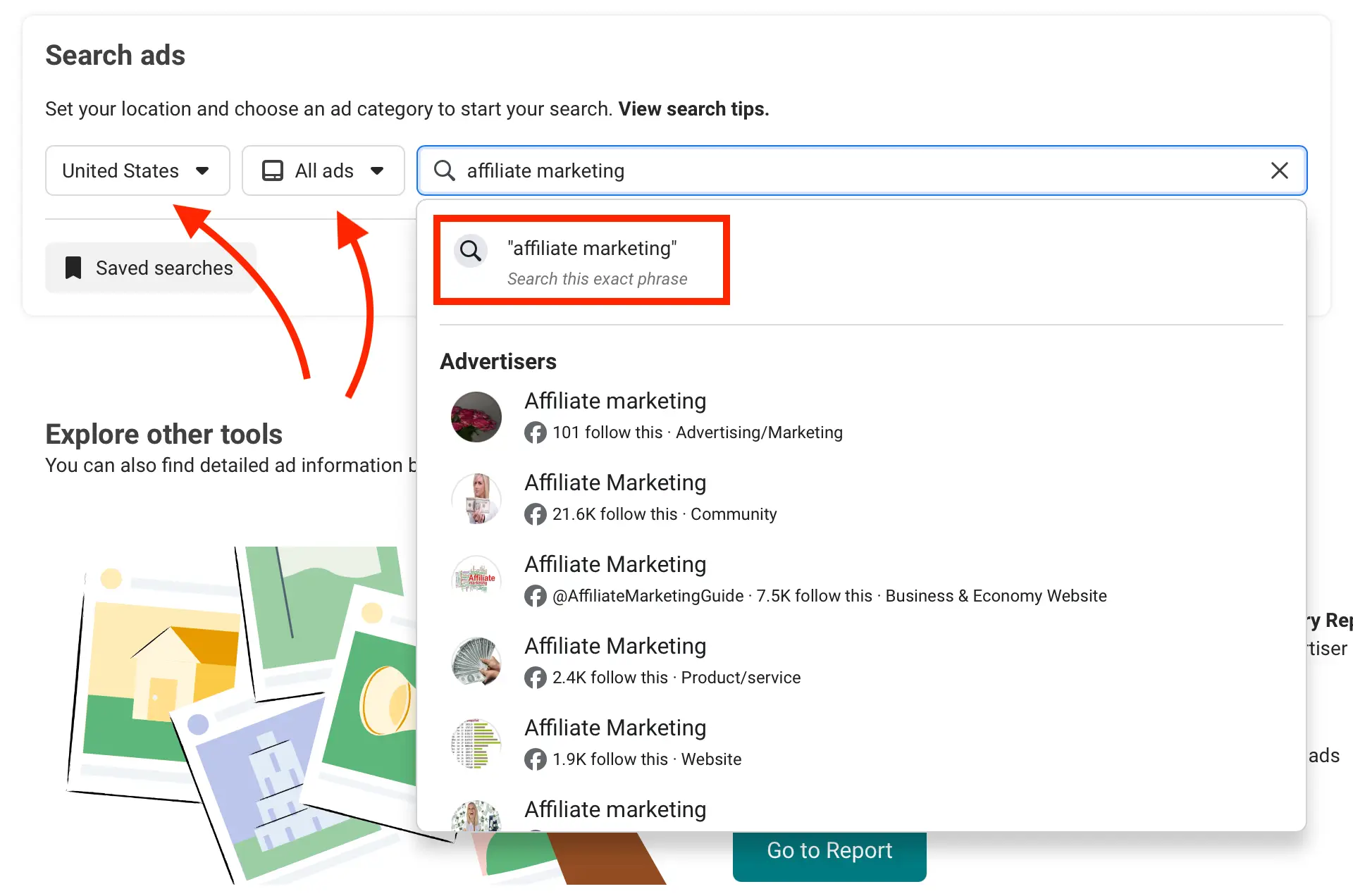
Task: Click the All ads monitor icon
Action: pos(273,170)
